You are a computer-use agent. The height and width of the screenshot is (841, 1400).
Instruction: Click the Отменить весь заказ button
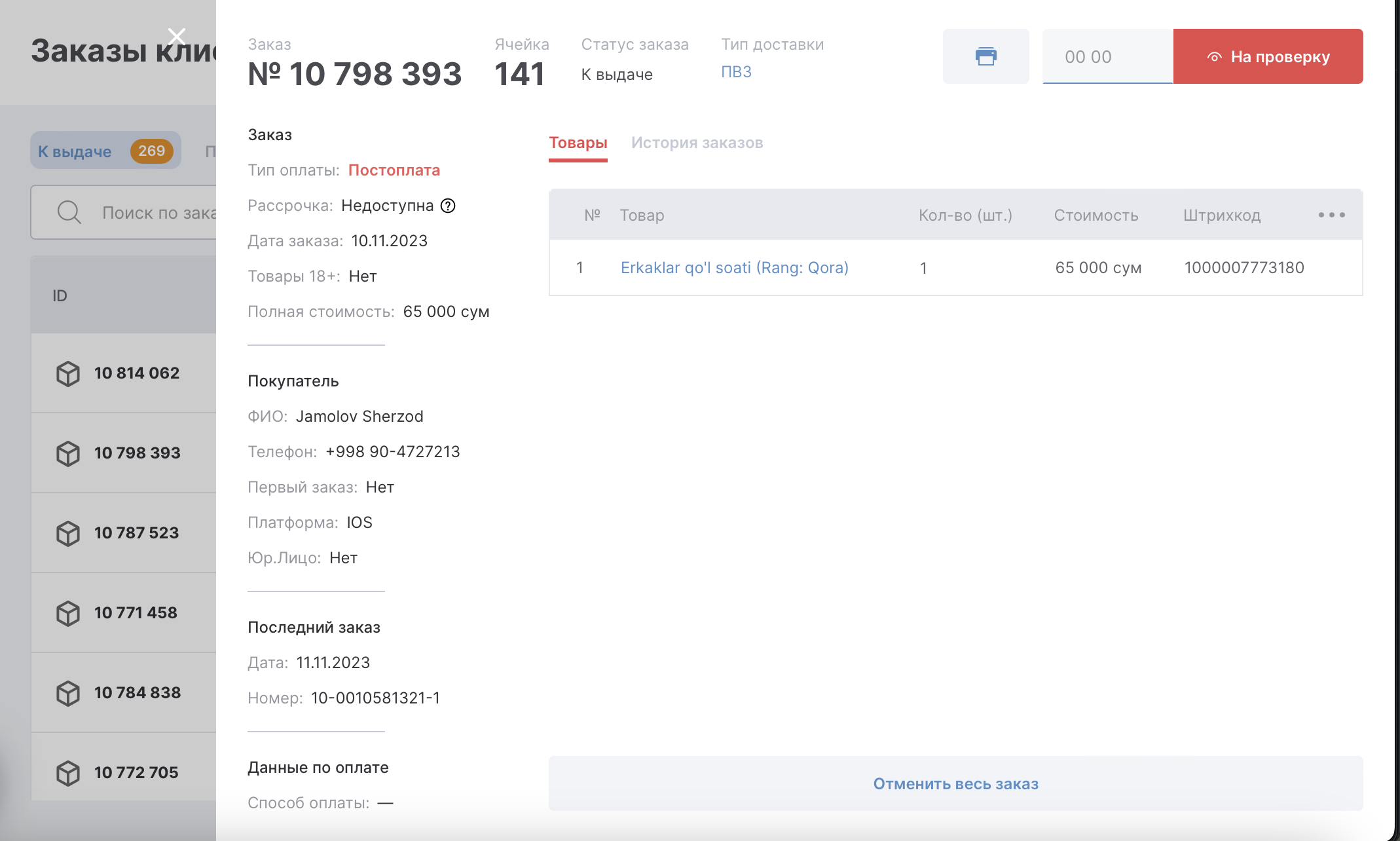955,783
